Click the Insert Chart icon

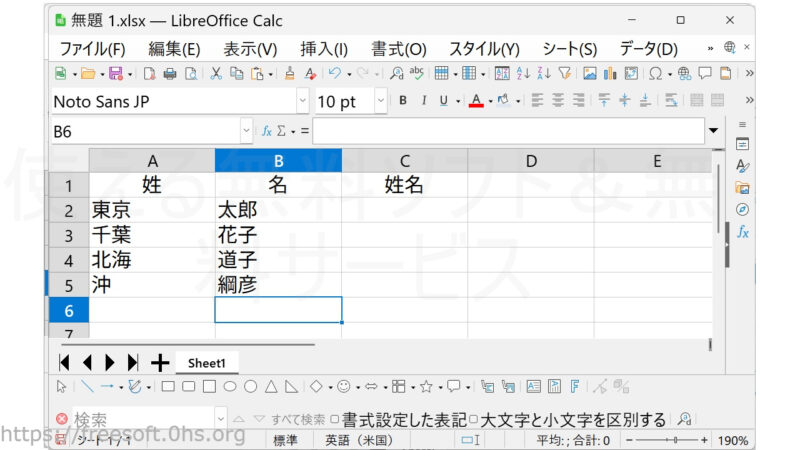[610, 73]
